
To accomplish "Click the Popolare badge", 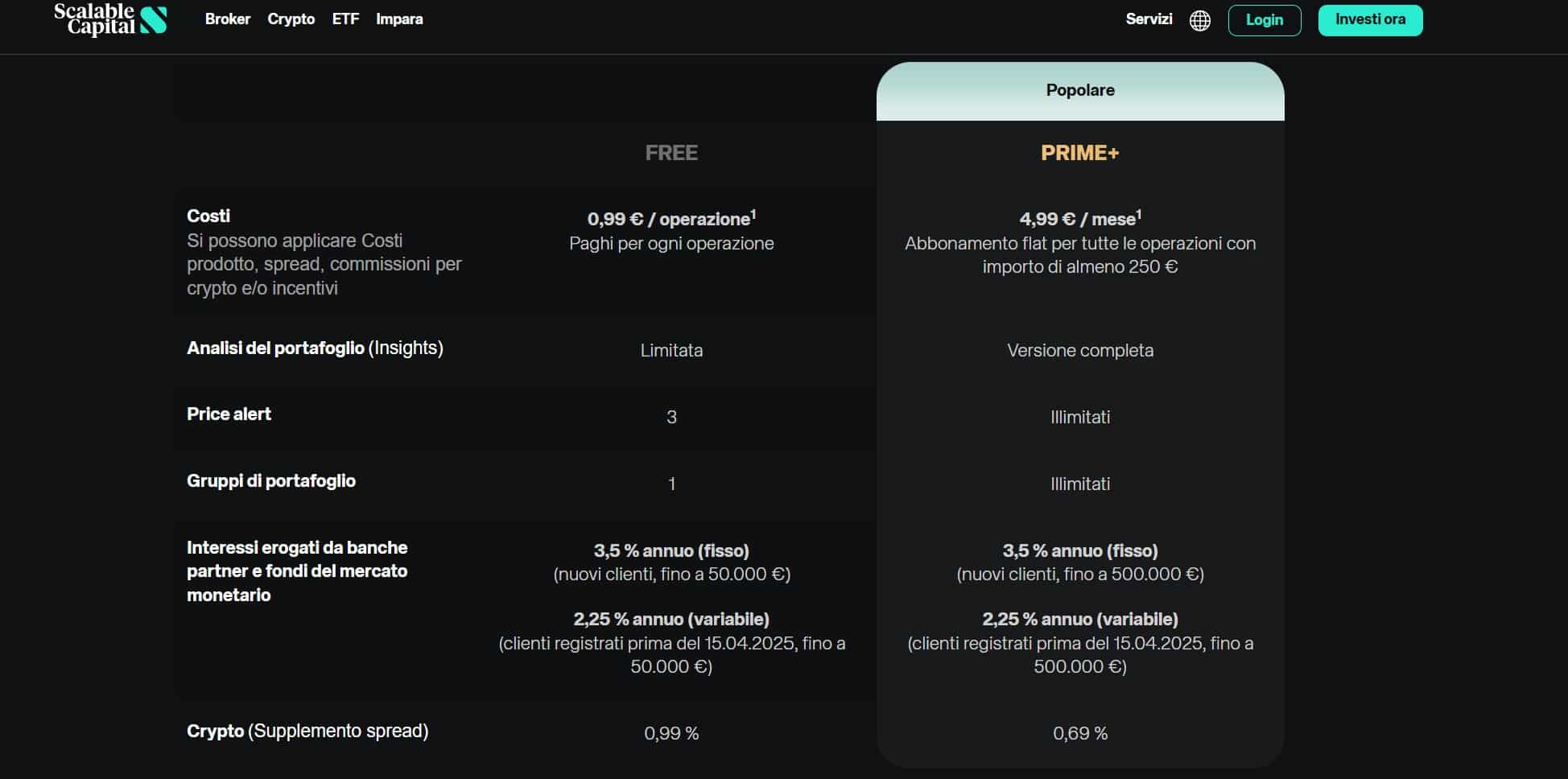I will (1080, 91).
